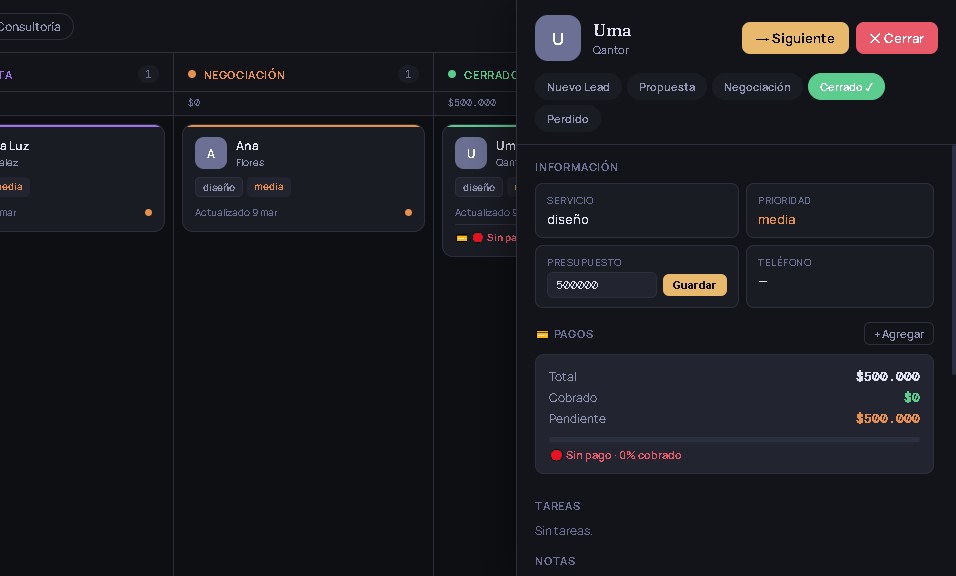Click the green dot in the Cerrado header
This screenshot has height=576, width=956.
(452, 74)
